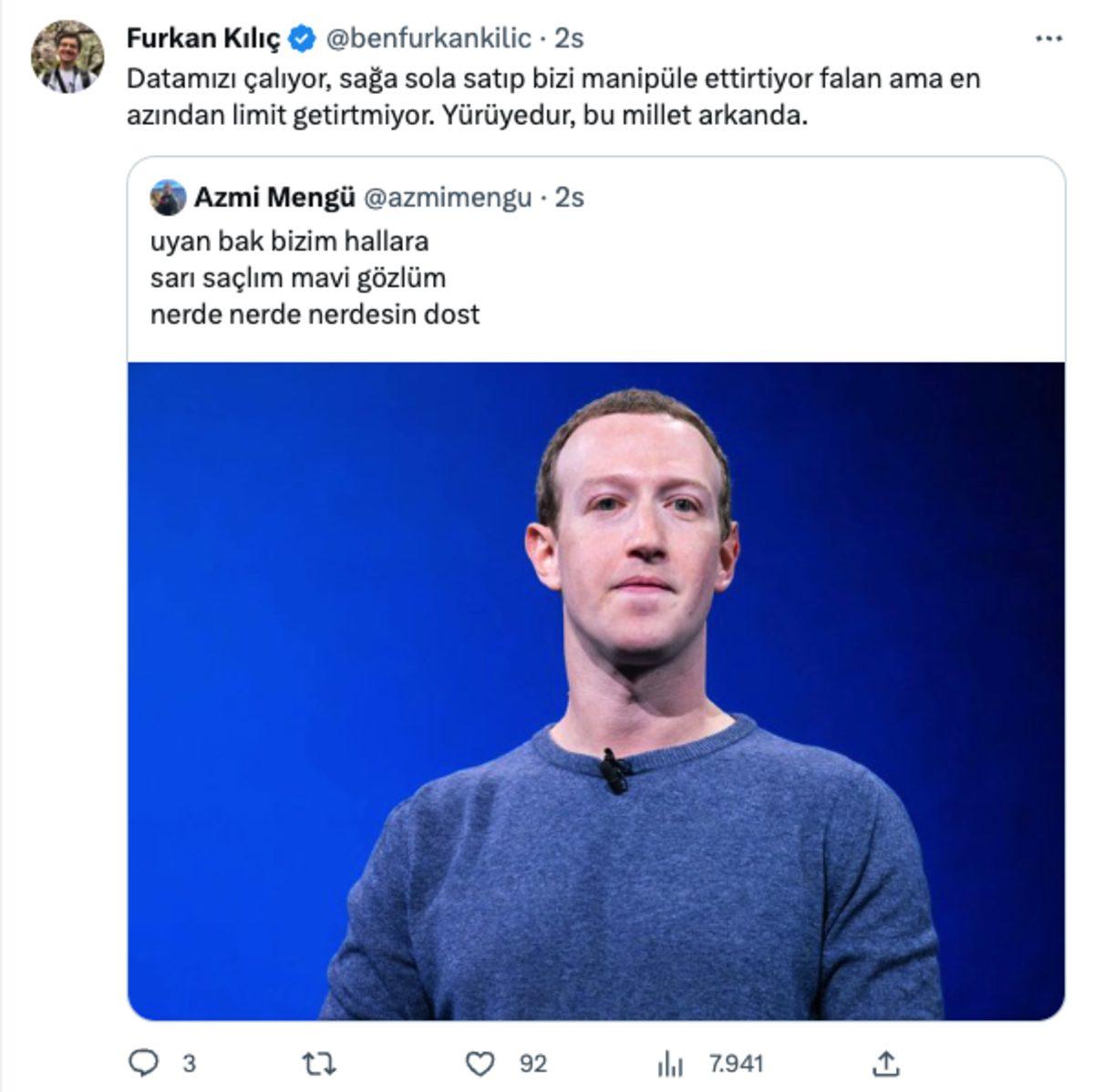This screenshot has height=1092, width=1094.
Task: Toggle like off by pressing the heart
Action: pyautogui.click(x=480, y=1061)
